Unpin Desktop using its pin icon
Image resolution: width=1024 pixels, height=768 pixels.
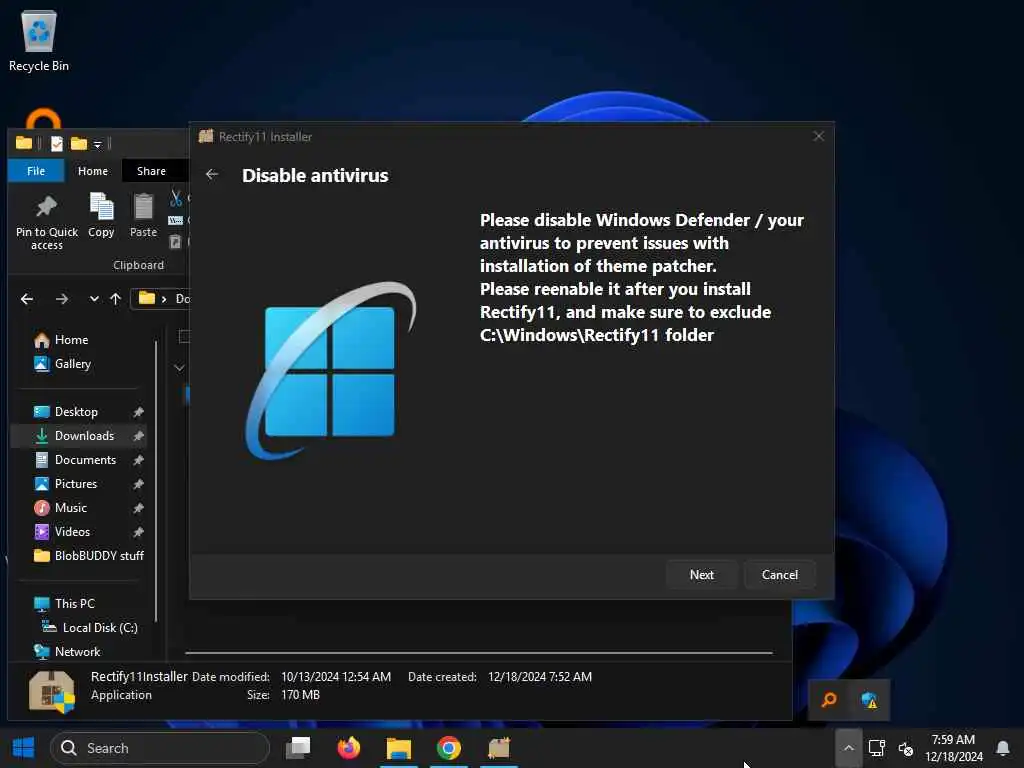pyautogui.click(x=138, y=412)
